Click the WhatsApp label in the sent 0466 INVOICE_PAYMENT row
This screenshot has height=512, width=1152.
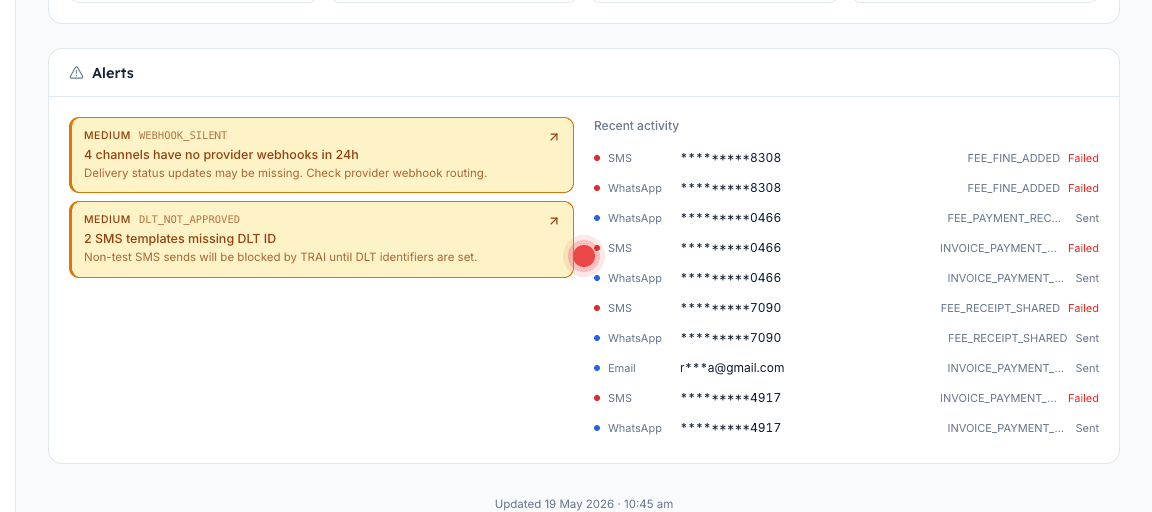(634, 278)
